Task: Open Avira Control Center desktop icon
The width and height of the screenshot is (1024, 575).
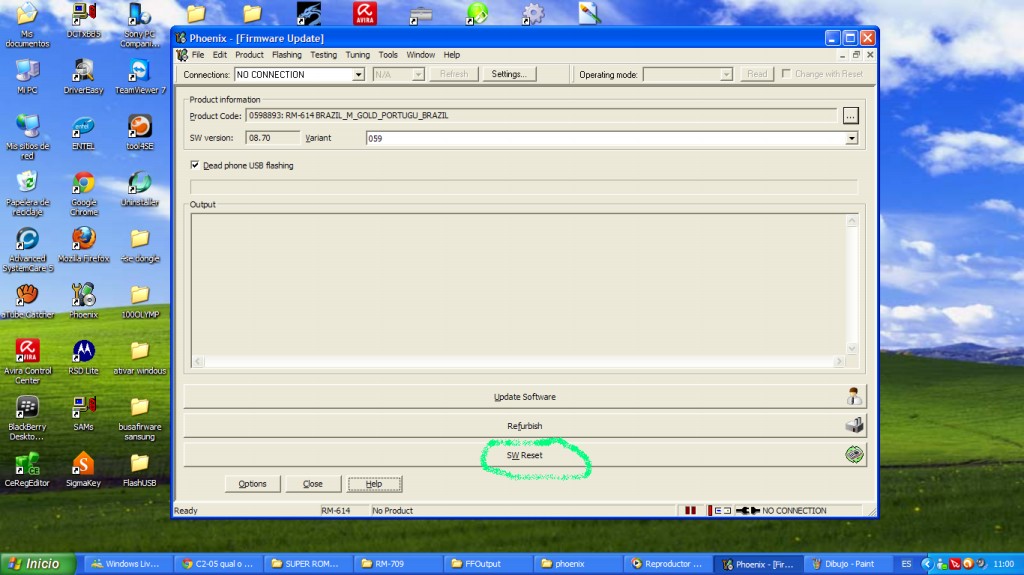Action: pyautogui.click(x=27, y=362)
